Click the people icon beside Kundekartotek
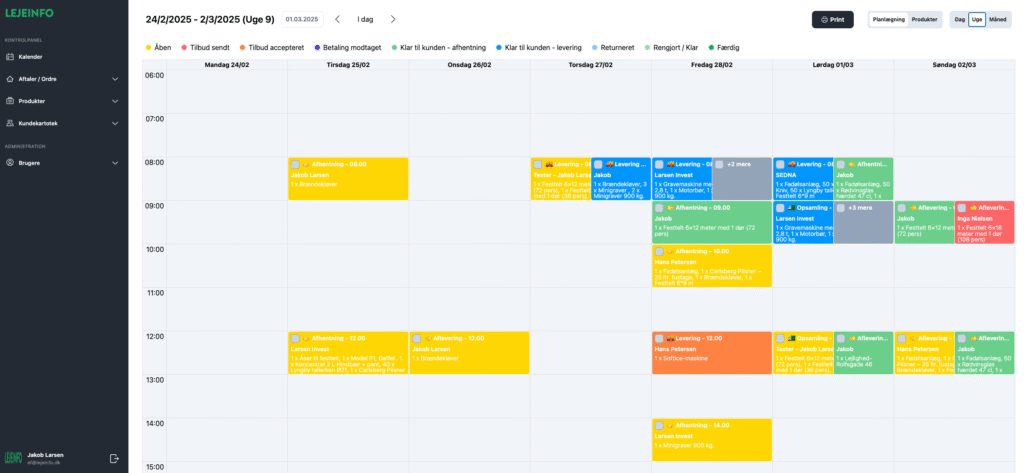The width and height of the screenshot is (1024, 473). coord(10,123)
